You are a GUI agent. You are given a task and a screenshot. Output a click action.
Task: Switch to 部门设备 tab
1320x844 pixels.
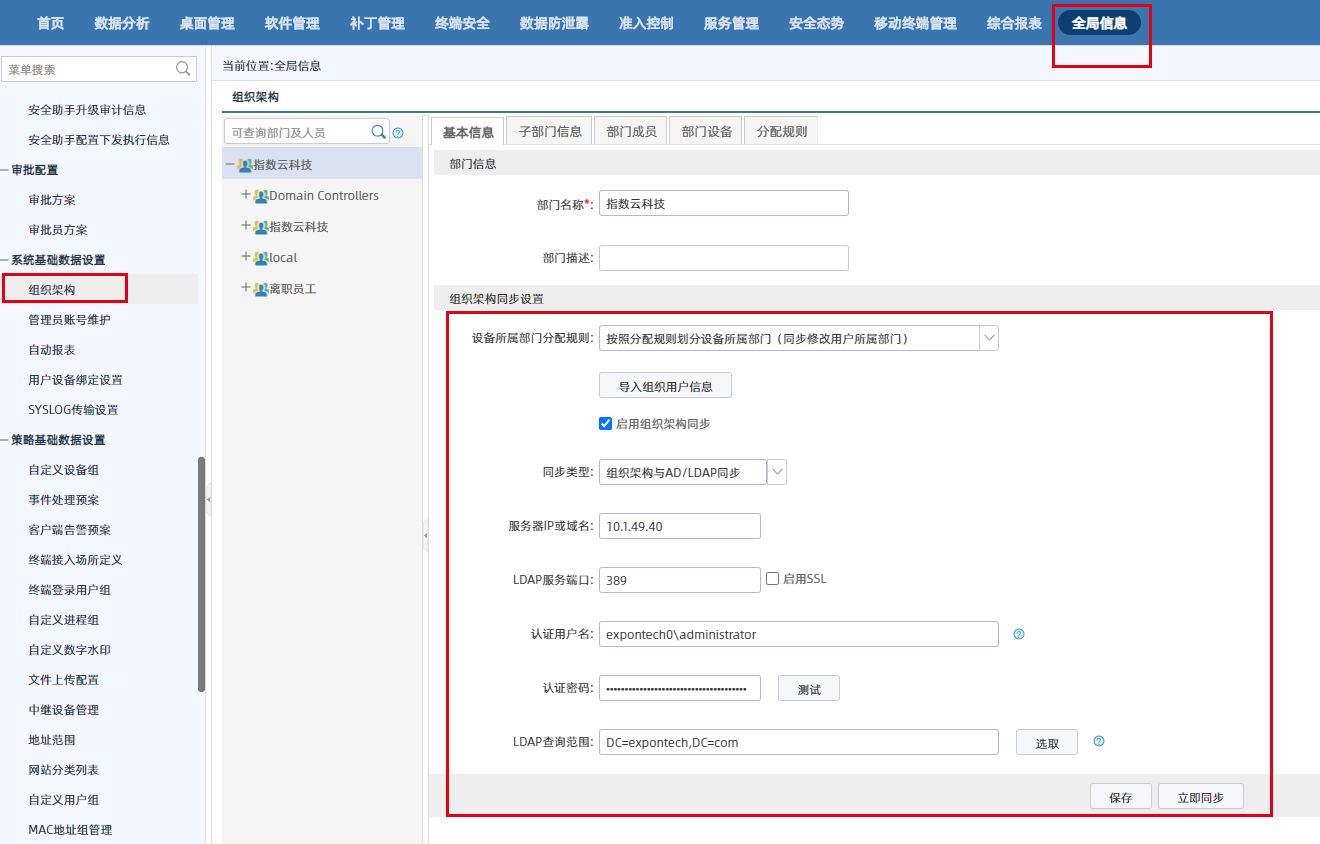706,131
